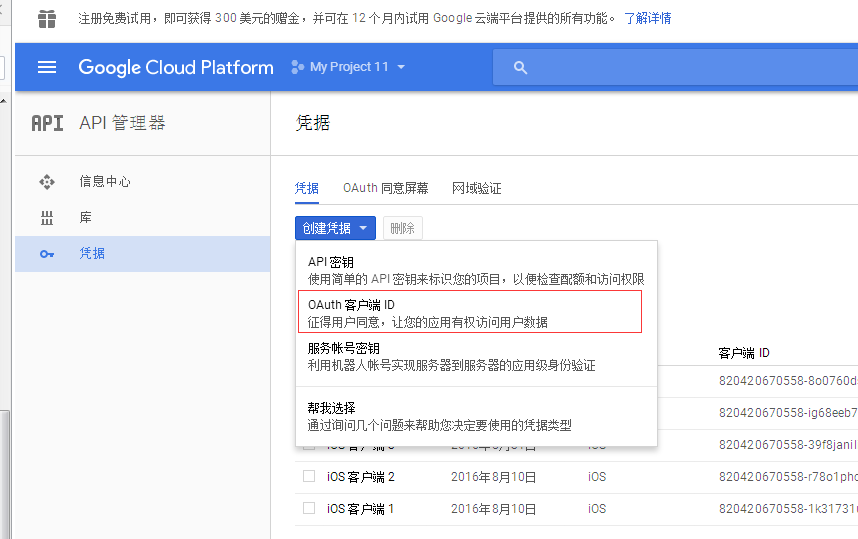Click client ID starting 820420670558-r78o1

(788, 477)
